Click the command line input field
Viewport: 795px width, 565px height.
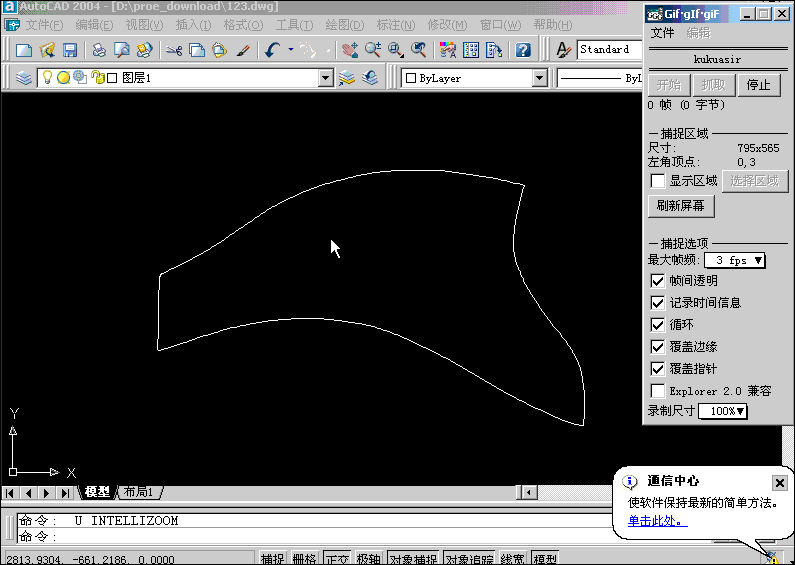[314, 536]
